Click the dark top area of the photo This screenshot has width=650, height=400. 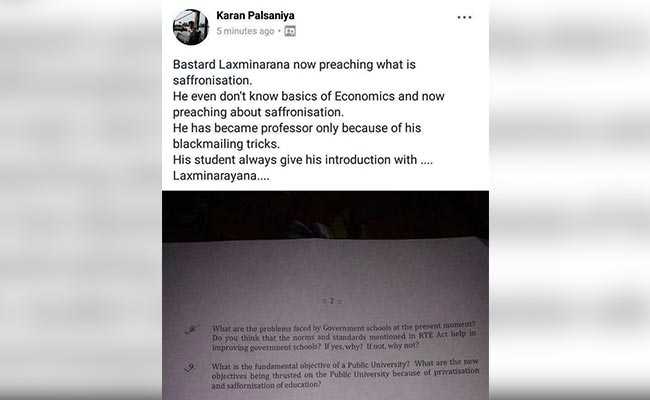(x=325, y=216)
